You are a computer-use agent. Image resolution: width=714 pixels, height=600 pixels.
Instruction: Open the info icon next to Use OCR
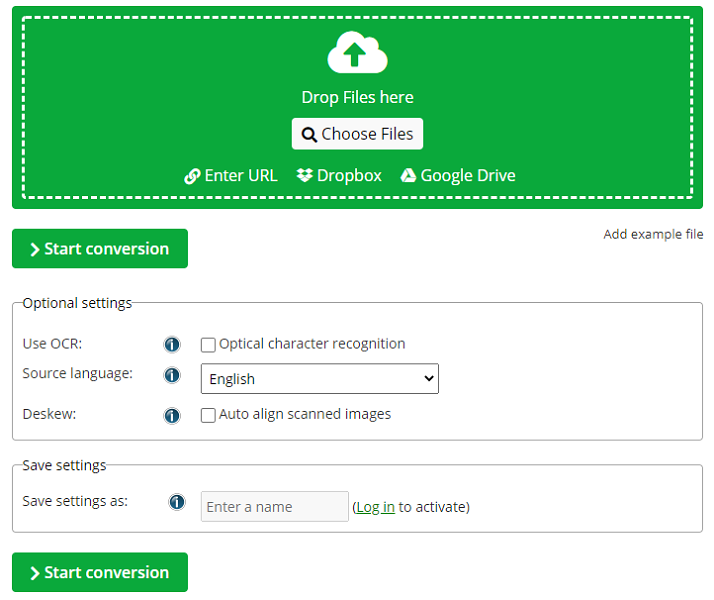coord(172,345)
